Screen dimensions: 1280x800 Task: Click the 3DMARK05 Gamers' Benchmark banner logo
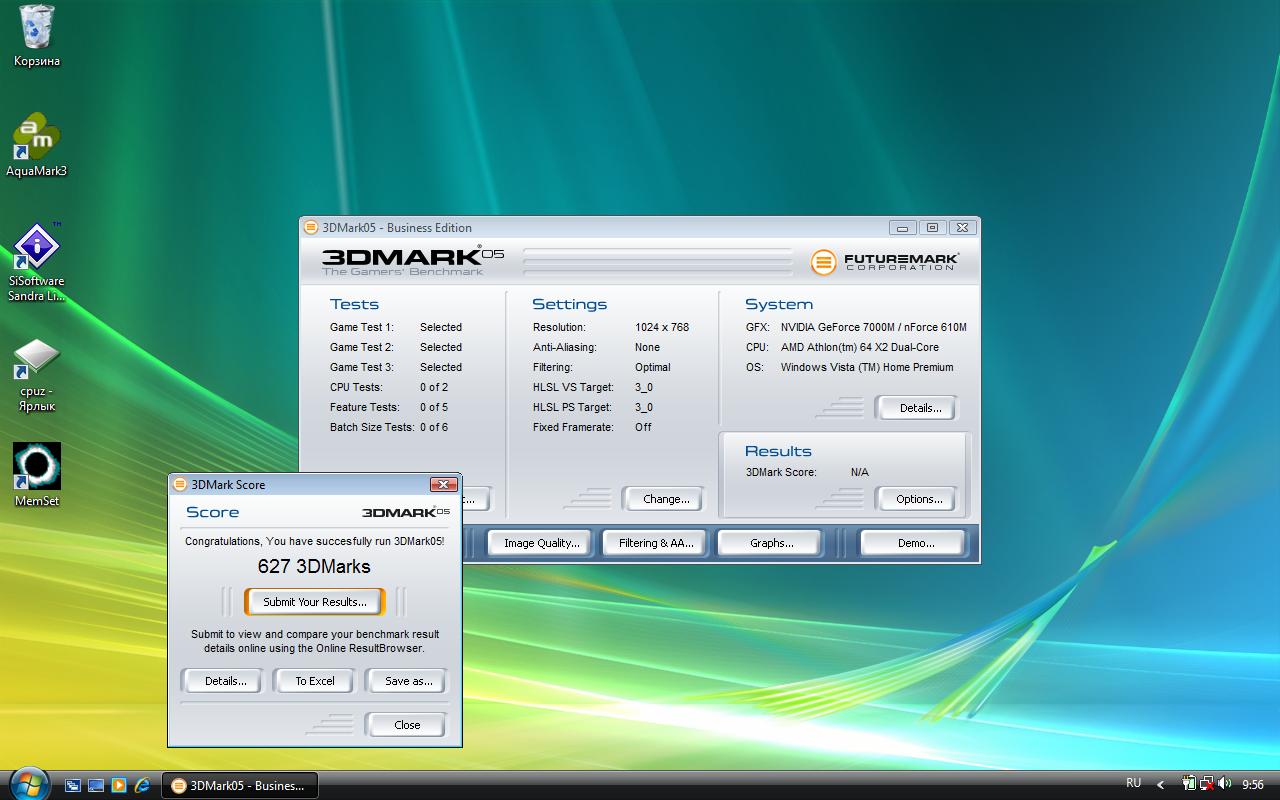412,260
